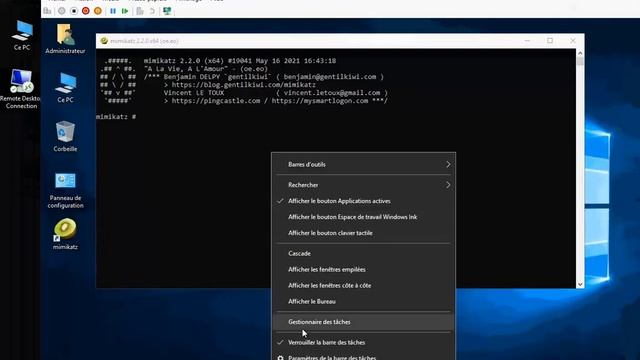Click the https://pingcastle.com URL text
Image resolution: width=640 pixels, height=360 pixels.
tap(216, 100)
